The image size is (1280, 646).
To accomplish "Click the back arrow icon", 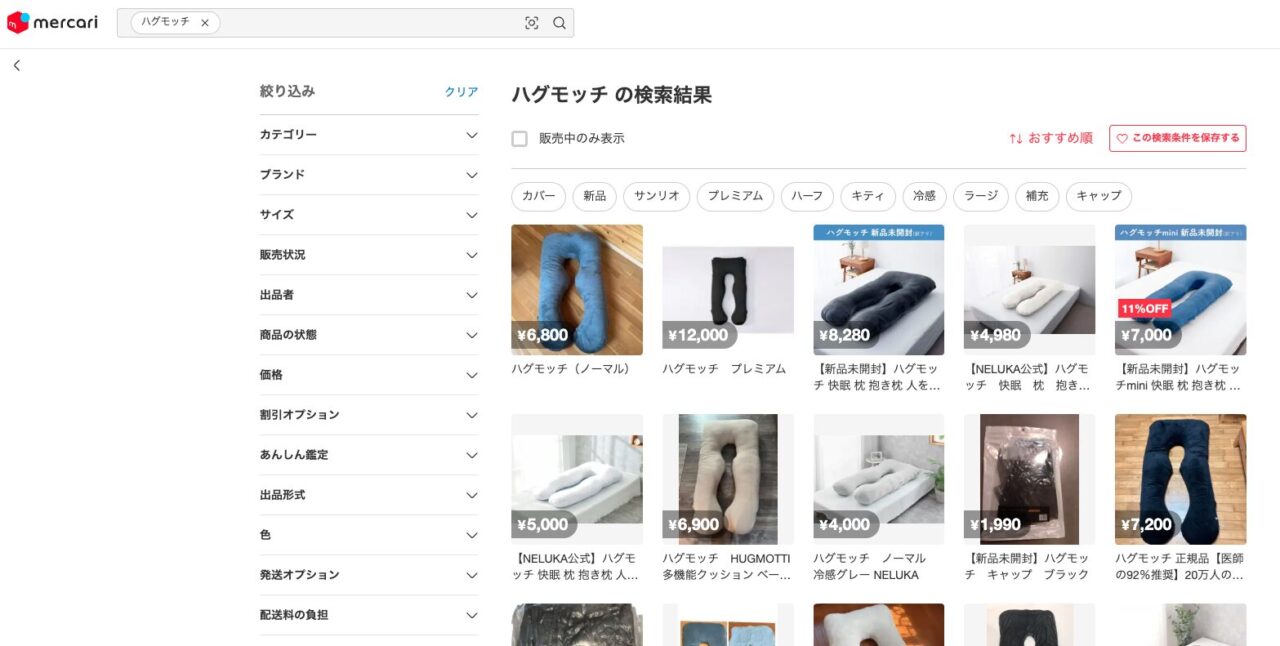I will (x=17, y=65).
